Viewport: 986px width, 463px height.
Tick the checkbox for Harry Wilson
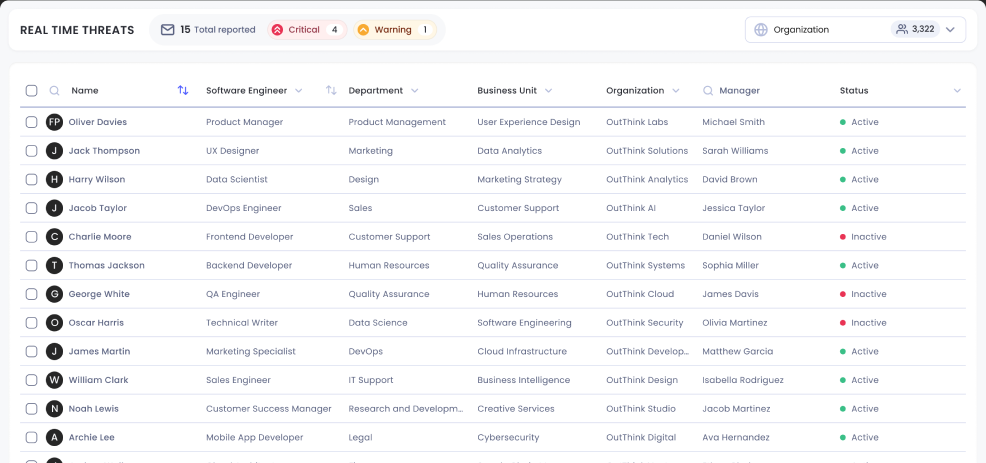coord(31,179)
